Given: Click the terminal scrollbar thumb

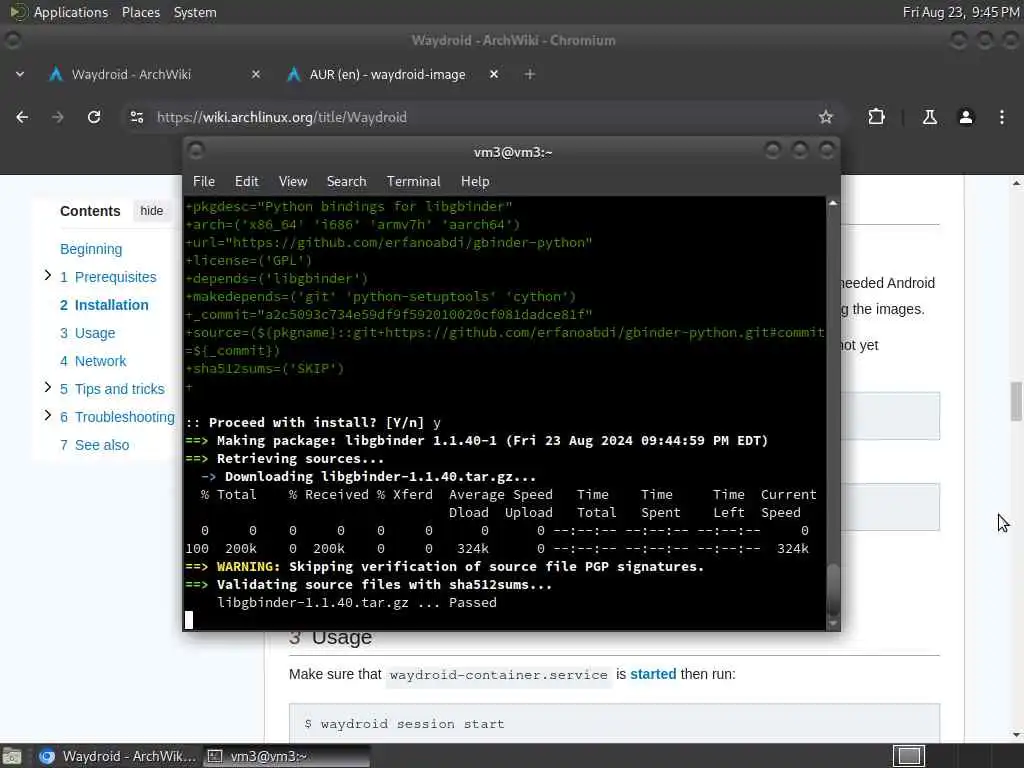Looking at the screenshot, I should (833, 588).
